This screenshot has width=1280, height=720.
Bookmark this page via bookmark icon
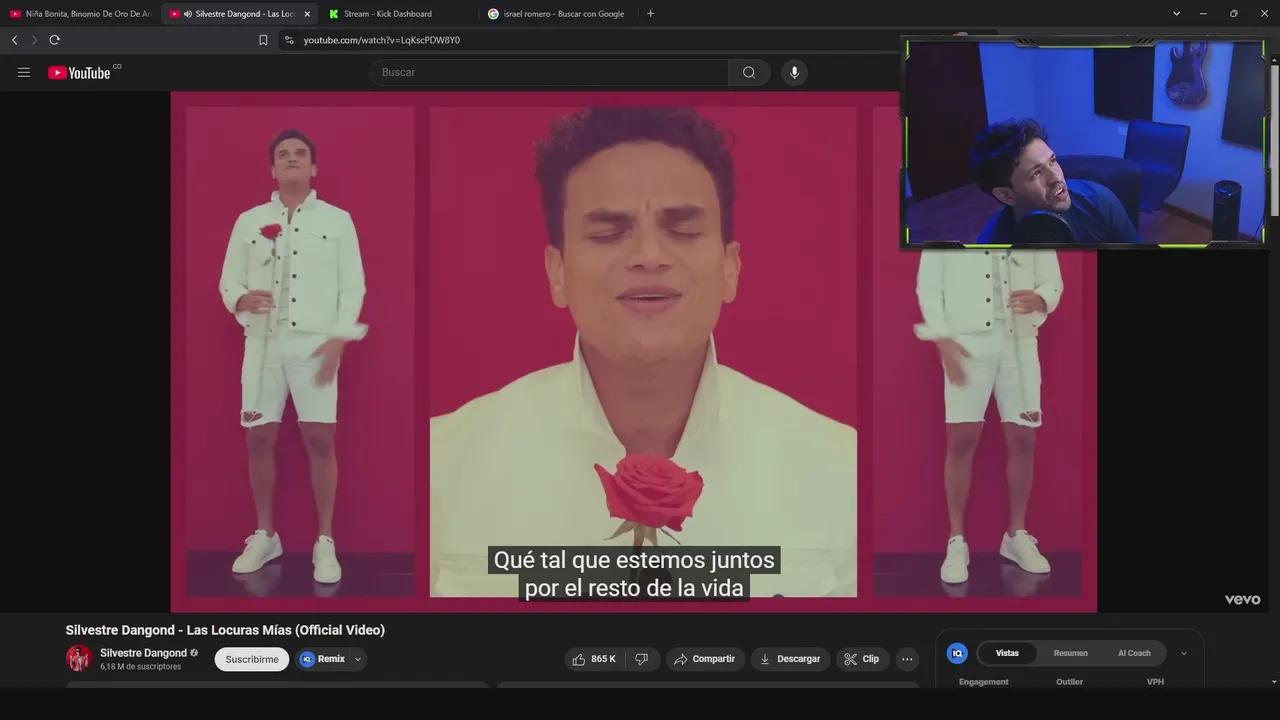[x=263, y=40]
